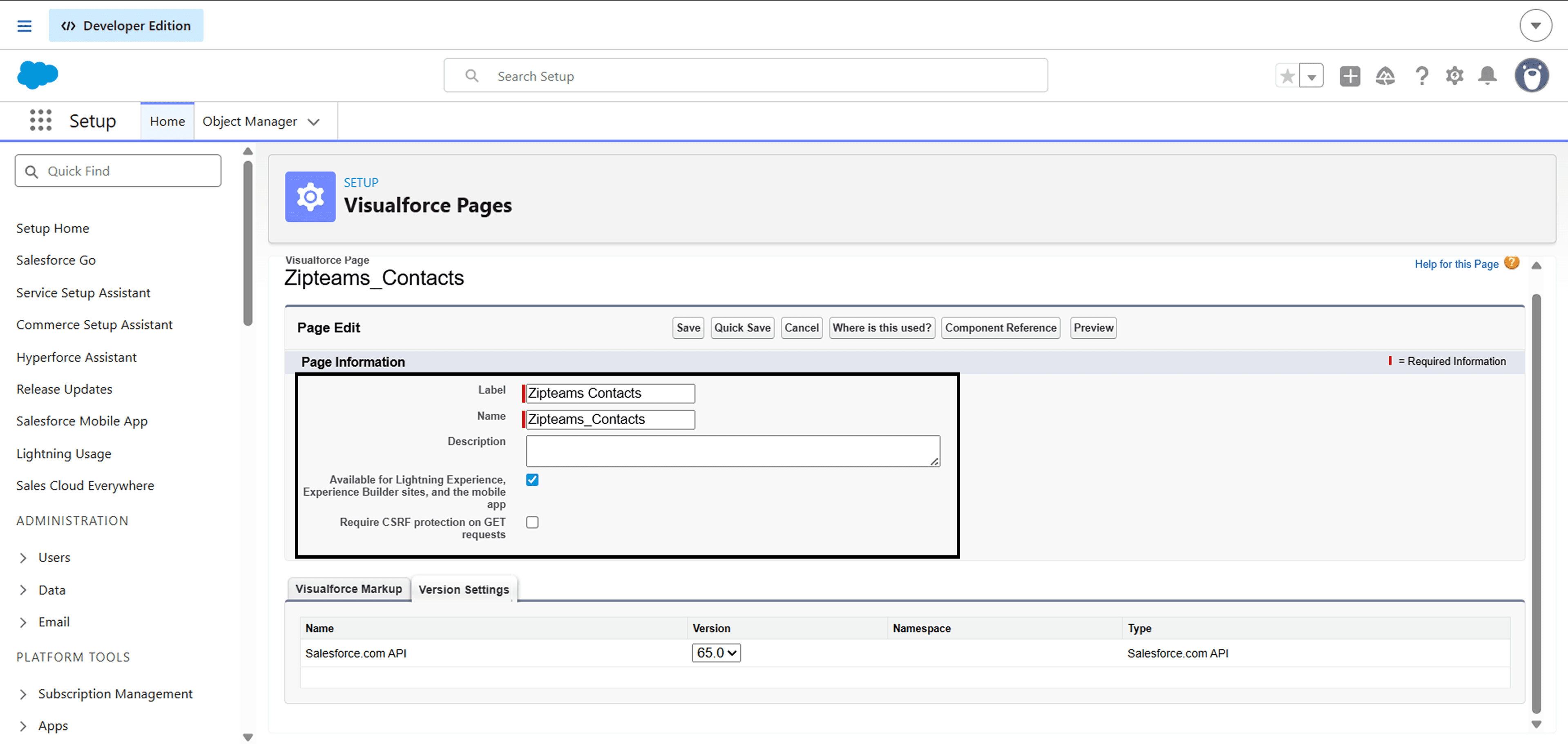1568x744 pixels.
Task: Open the Setup gear menu
Action: pos(1454,76)
